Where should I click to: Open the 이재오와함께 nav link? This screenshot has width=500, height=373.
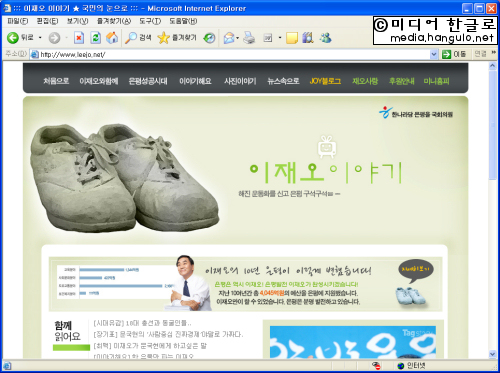tap(99, 81)
